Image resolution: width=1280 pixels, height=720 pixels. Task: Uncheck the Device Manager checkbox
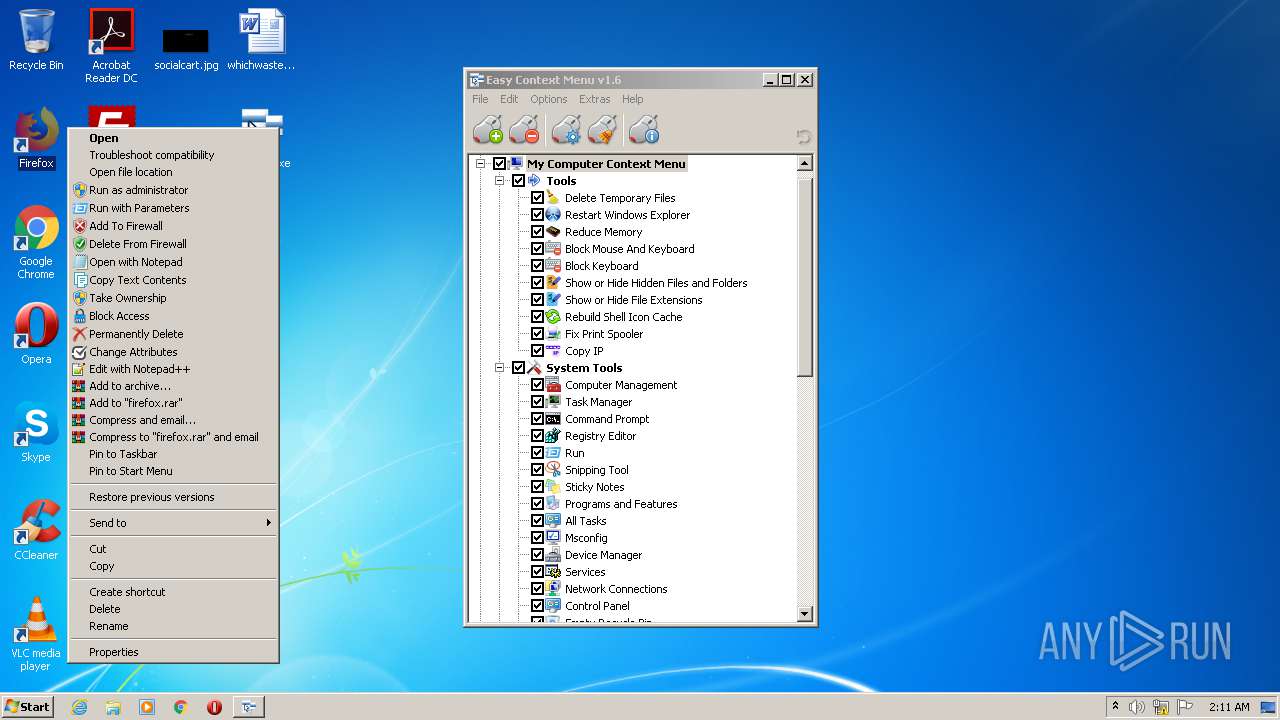537,555
